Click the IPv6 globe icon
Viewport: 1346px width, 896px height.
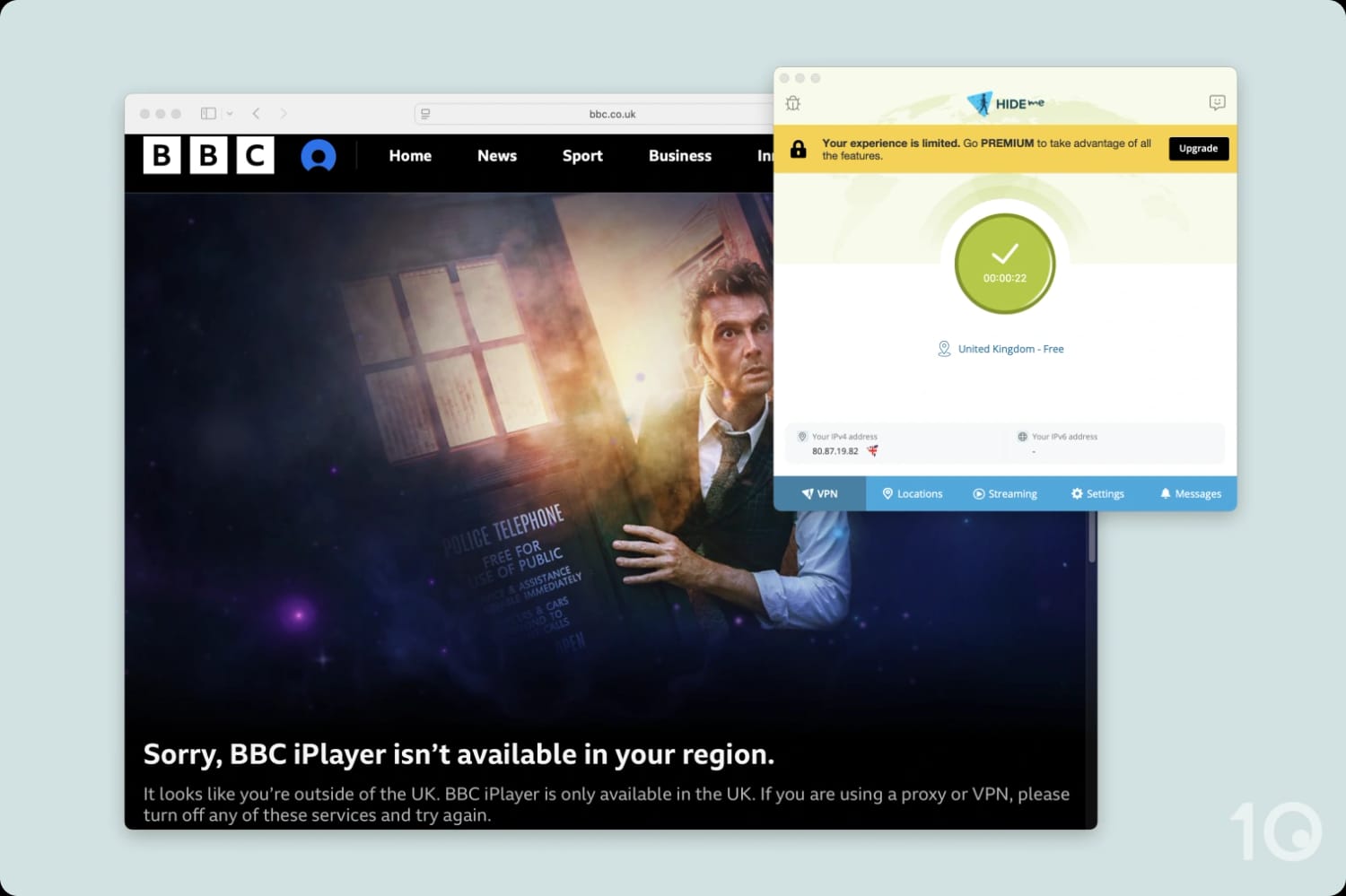(x=1022, y=437)
